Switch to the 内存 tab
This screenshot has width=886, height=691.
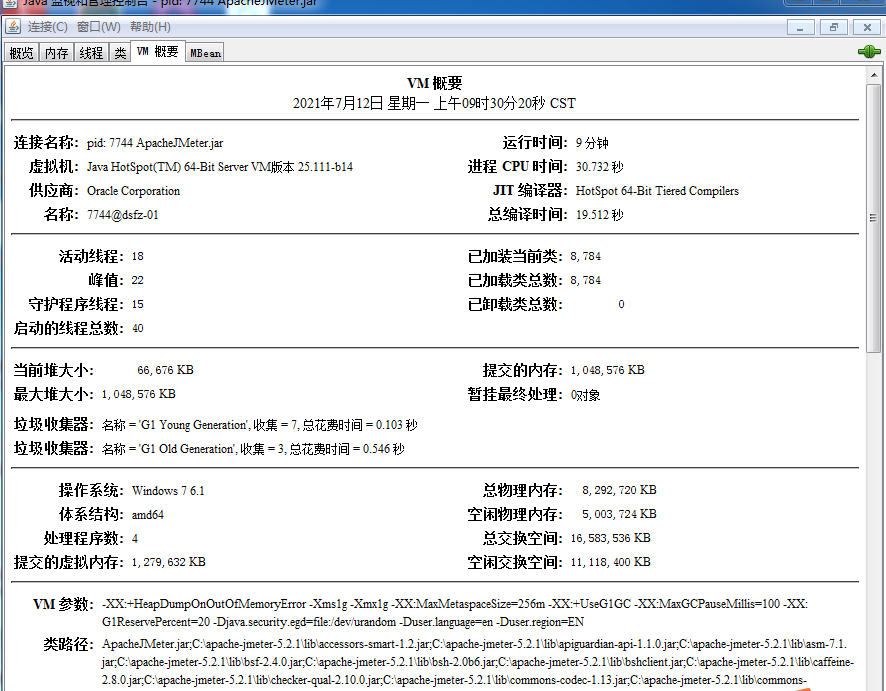coord(56,53)
